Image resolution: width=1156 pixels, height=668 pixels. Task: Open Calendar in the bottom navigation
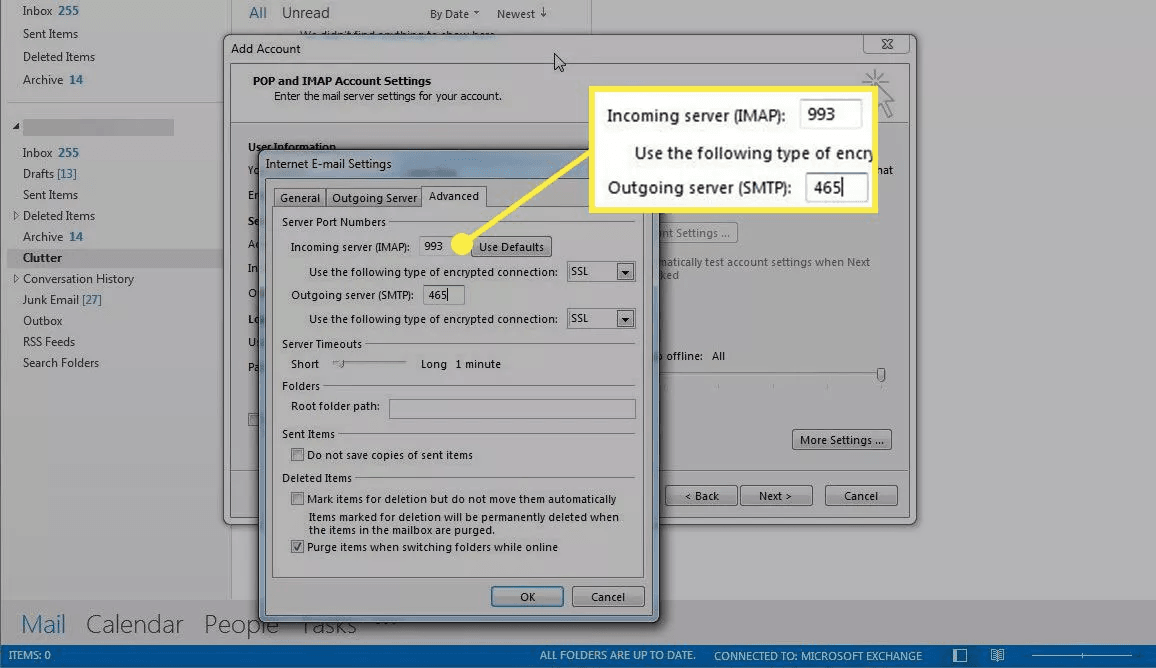click(135, 625)
